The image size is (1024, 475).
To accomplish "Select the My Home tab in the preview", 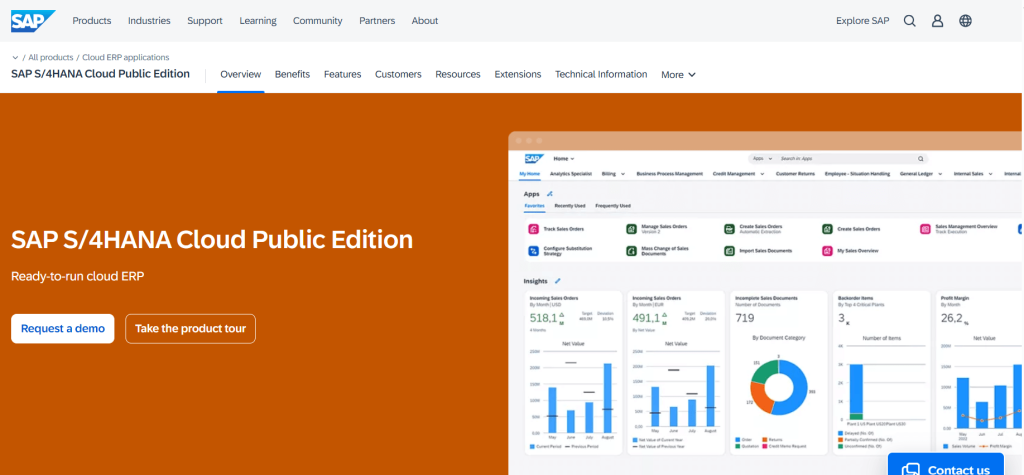I will [530, 174].
